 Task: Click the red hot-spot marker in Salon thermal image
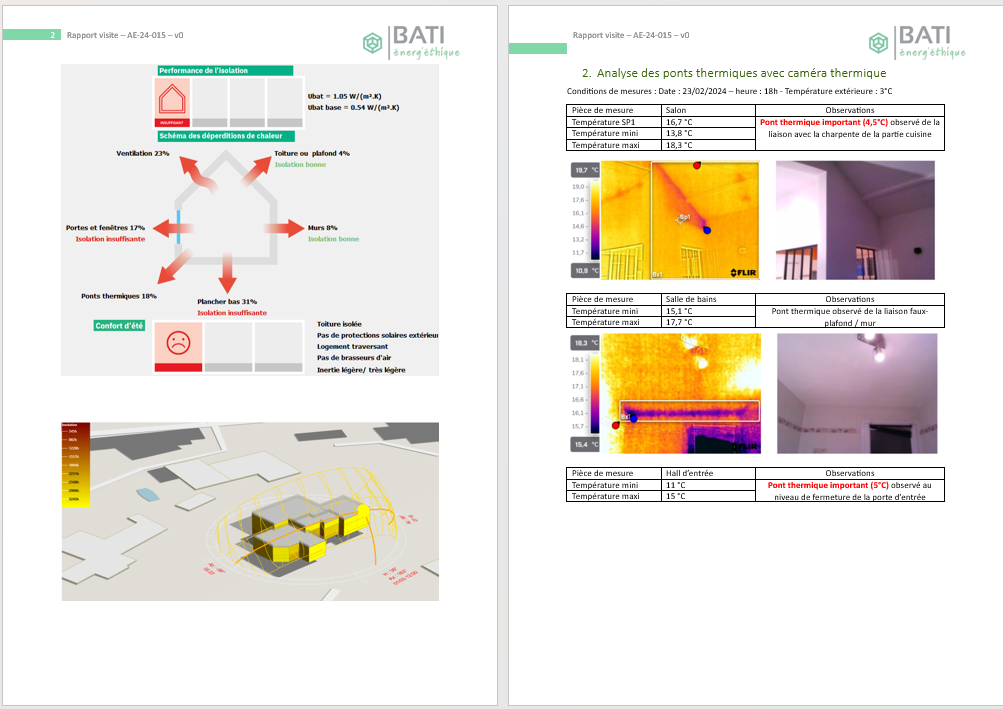(x=697, y=165)
